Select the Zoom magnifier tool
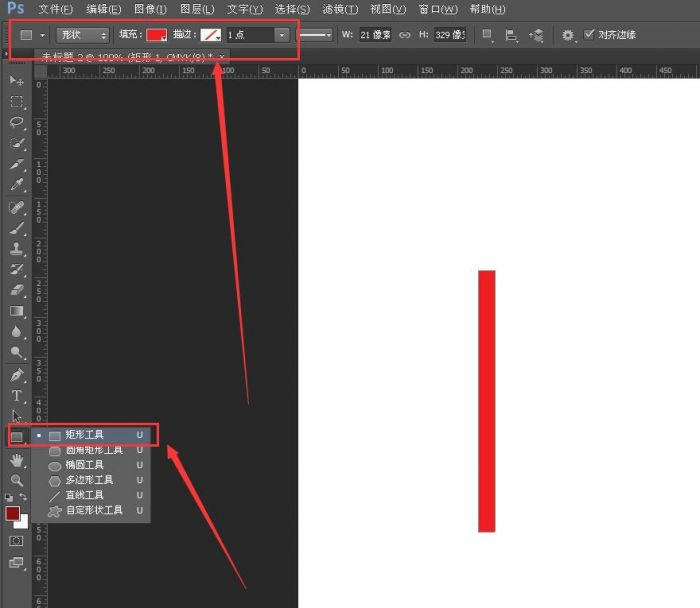 (16, 480)
